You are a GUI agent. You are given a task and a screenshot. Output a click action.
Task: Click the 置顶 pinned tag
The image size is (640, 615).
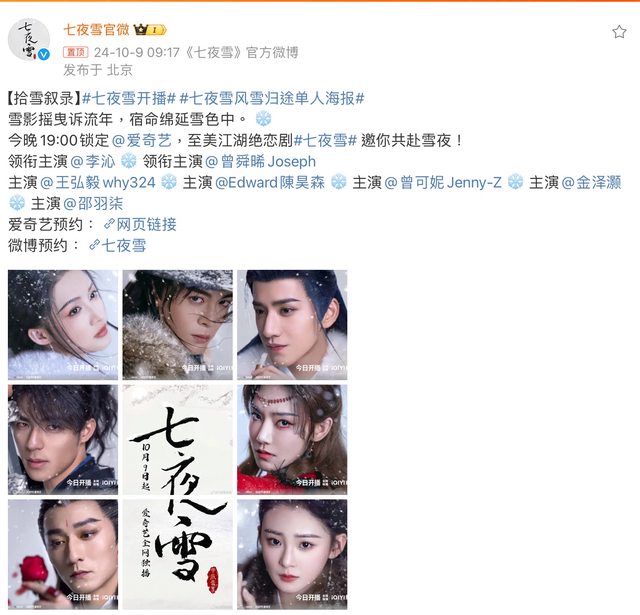(76, 52)
